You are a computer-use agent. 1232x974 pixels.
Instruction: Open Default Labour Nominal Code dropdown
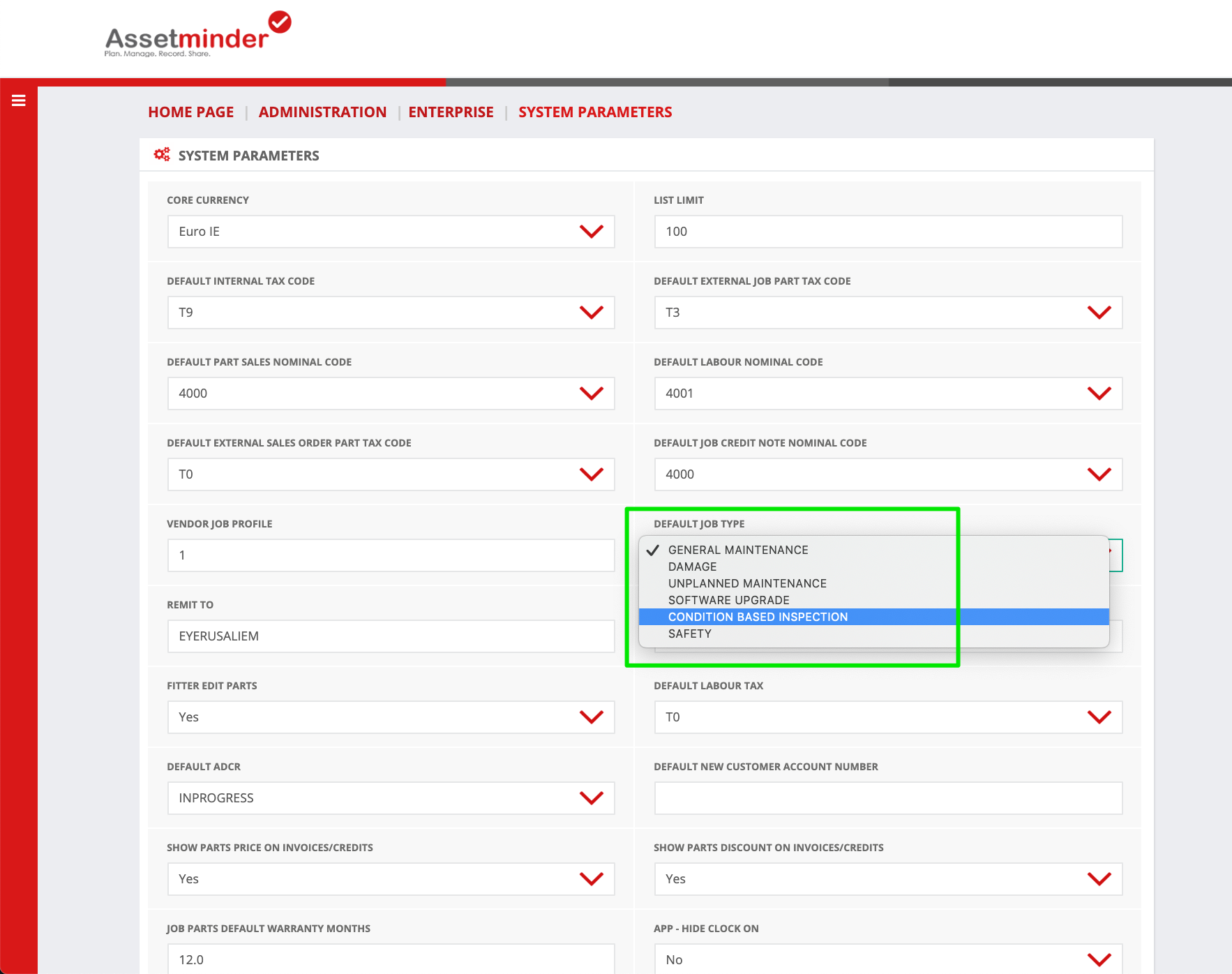(888, 394)
